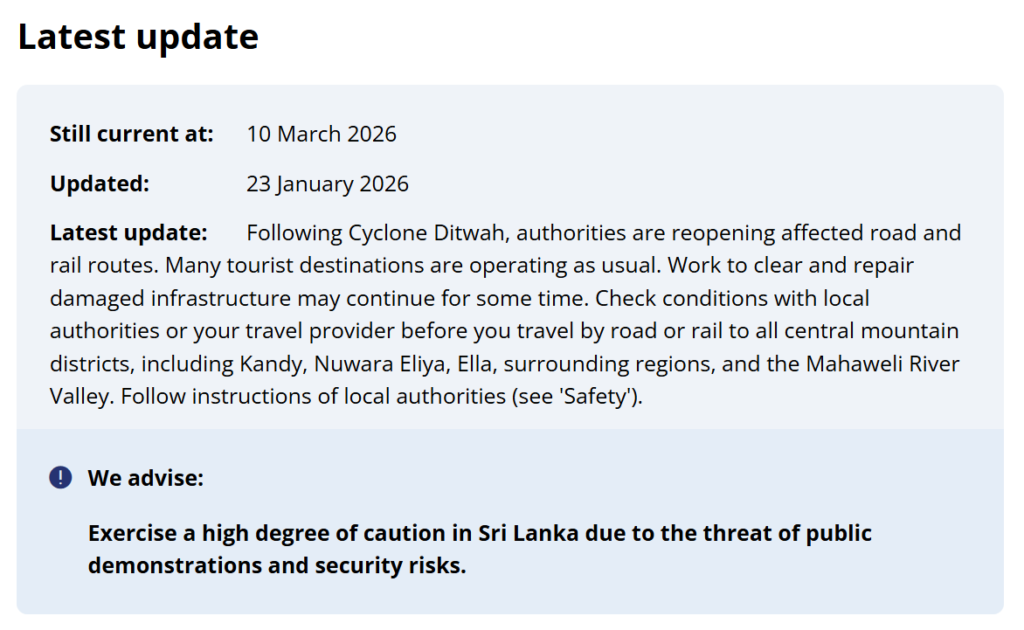The height and width of the screenshot is (630, 1024).
Task: Click 'demonstrations and security risks.' advice line
Action: click(x=277, y=565)
